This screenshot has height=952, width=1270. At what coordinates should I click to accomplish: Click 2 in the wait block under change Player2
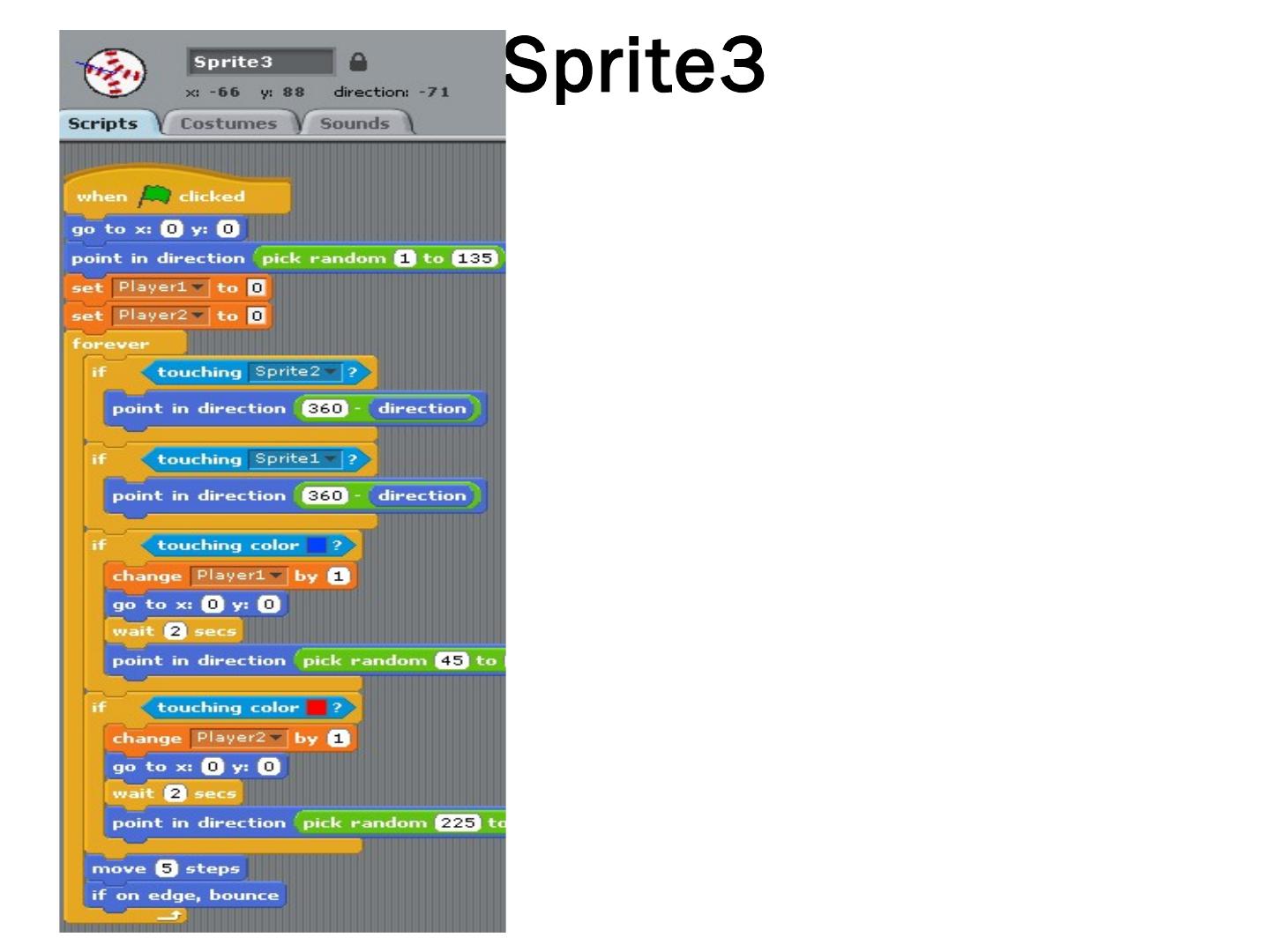pos(175,793)
